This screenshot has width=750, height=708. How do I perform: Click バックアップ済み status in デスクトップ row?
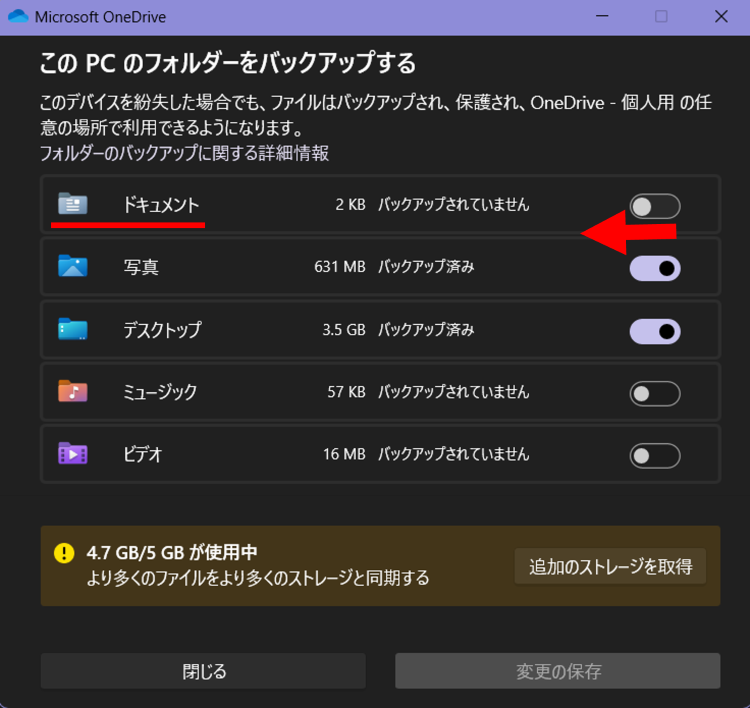click(x=426, y=330)
